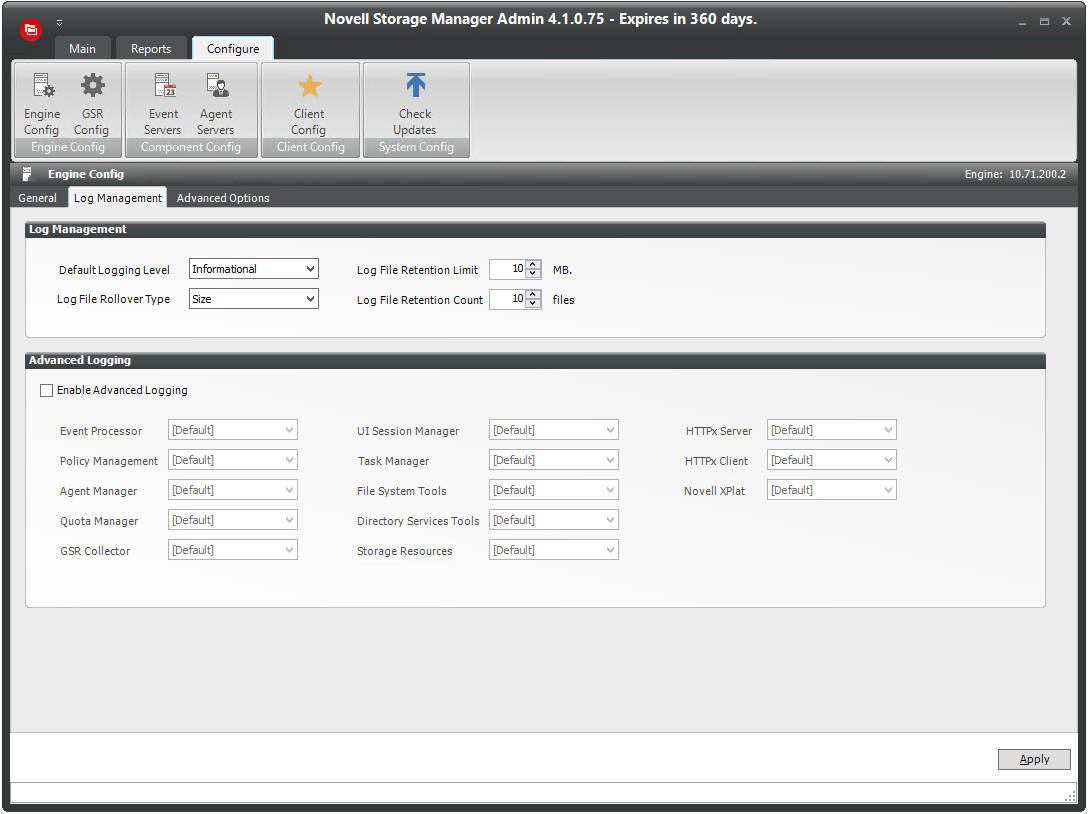Increase Log File Retention Limit value
This screenshot has height=814, width=1088.
click(533, 264)
